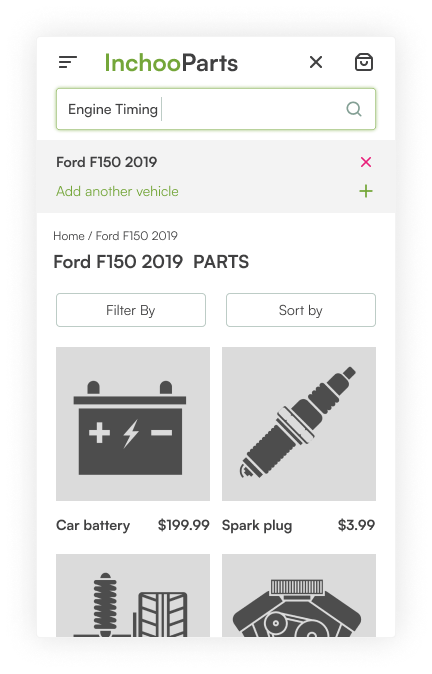Open the suspension and tire product image
Screen dimensions: 432x674
[133, 595]
